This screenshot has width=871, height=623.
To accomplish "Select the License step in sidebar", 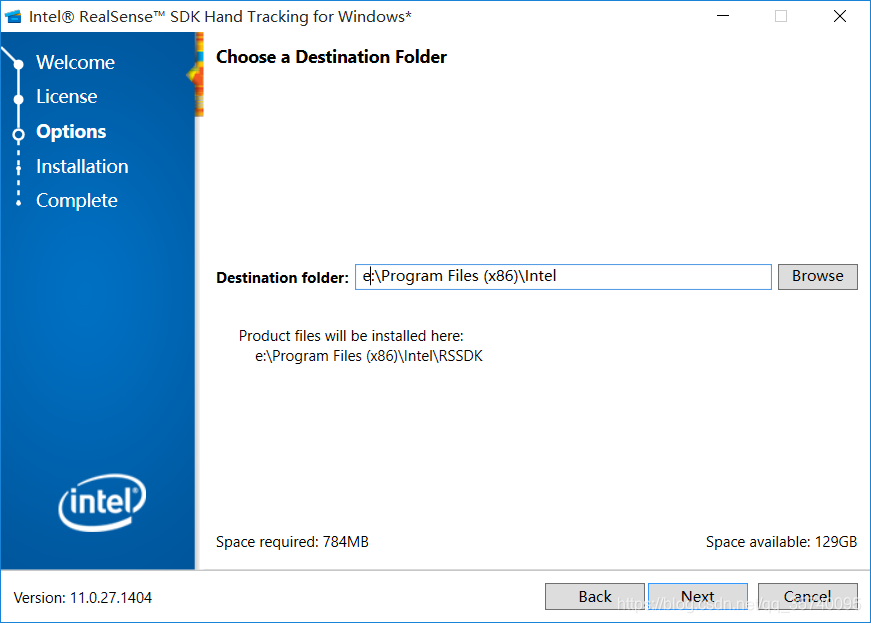I will click(67, 97).
